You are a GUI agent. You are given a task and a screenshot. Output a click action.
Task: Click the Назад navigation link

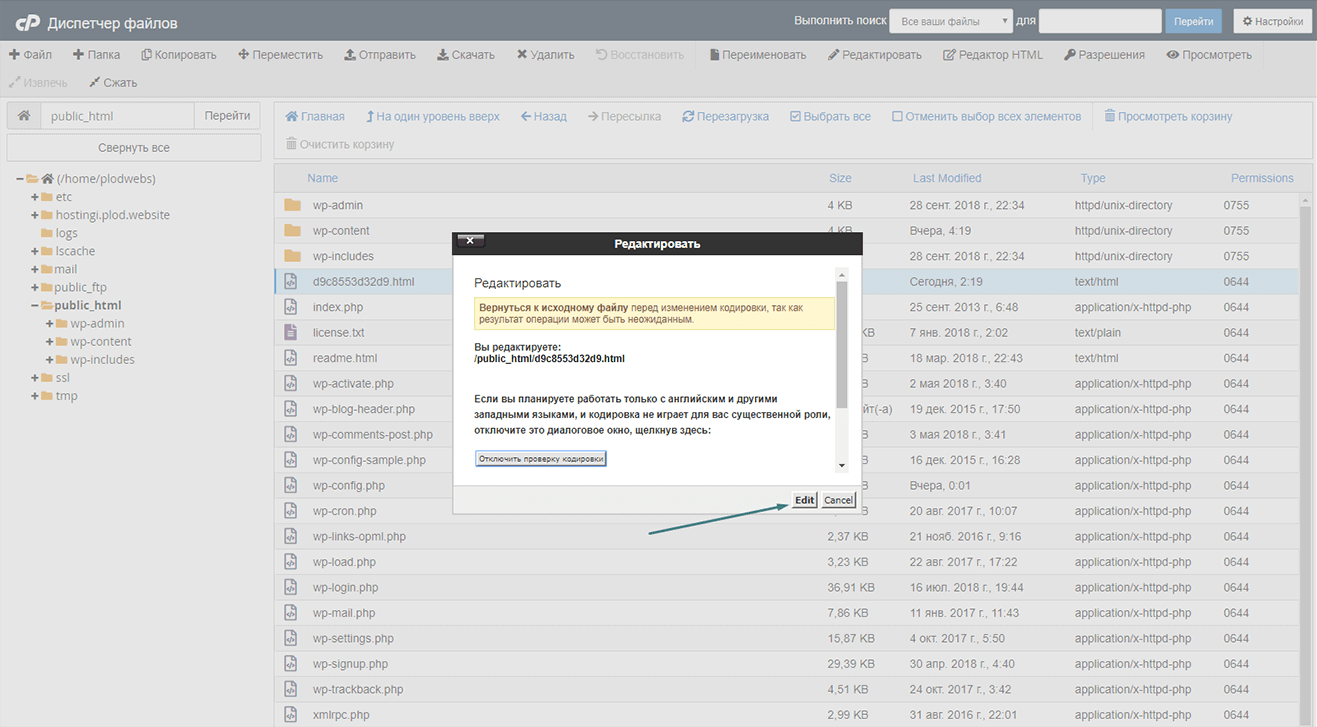544,117
